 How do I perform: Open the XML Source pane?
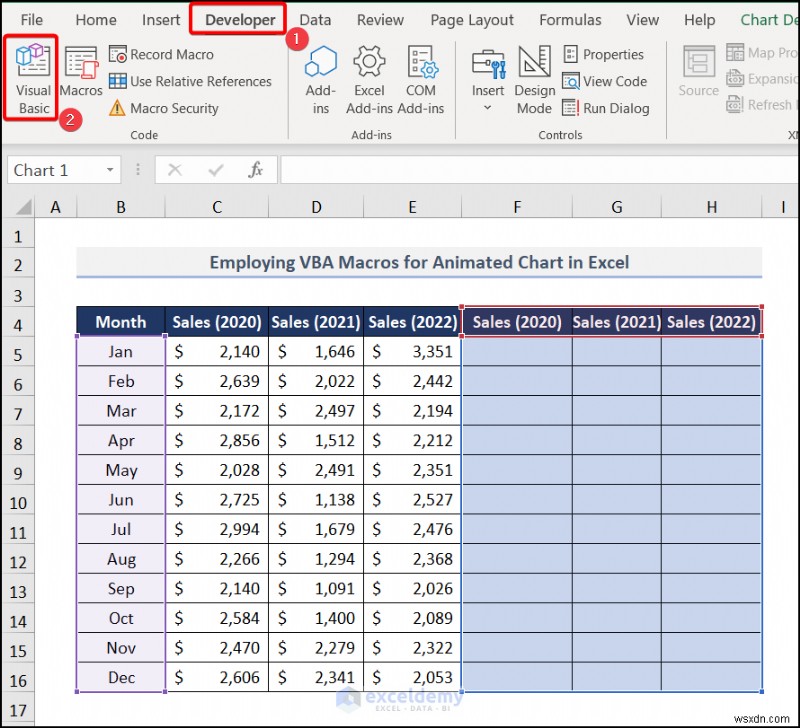pyautogui.click(x=698, y=71)
